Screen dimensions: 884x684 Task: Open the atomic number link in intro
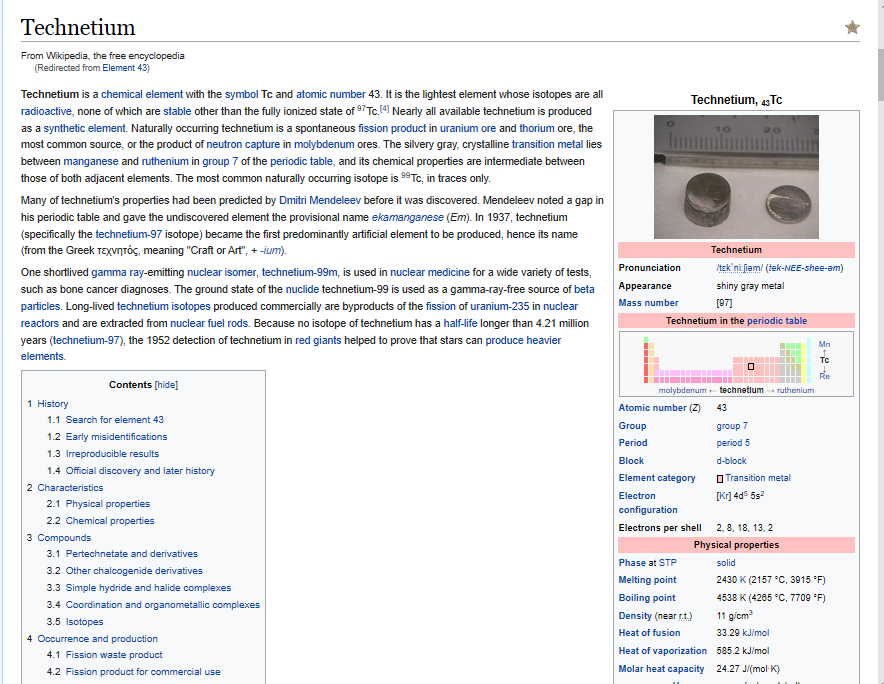pos(331,94)
